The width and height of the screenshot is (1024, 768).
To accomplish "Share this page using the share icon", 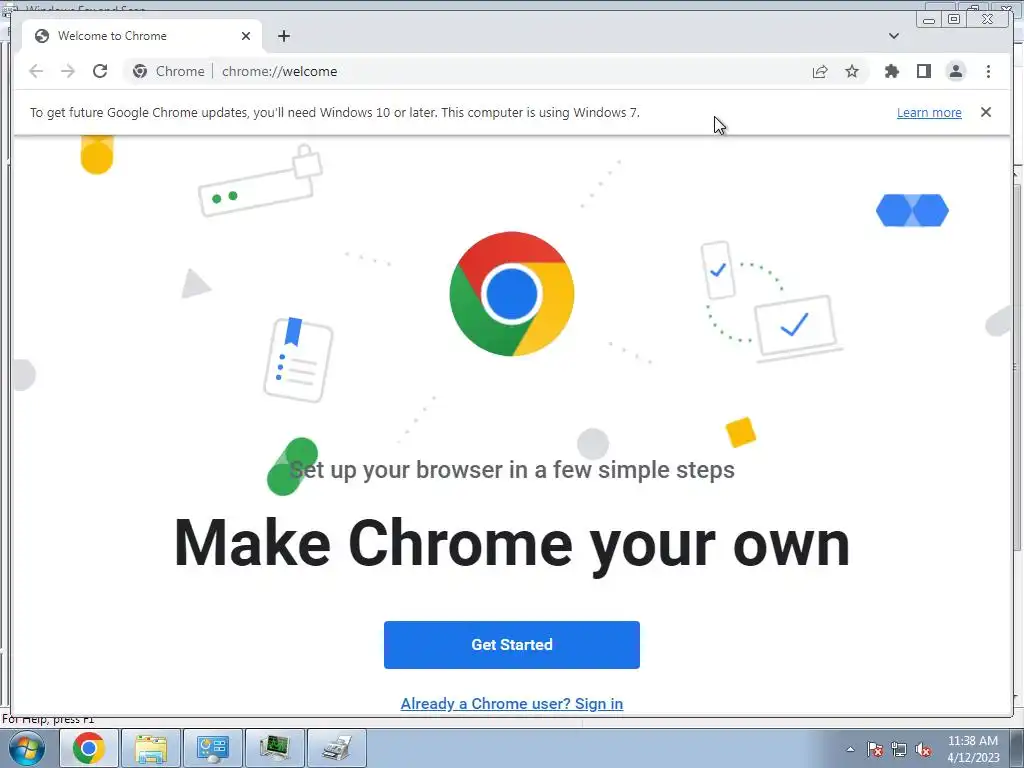I will point(820,71).
